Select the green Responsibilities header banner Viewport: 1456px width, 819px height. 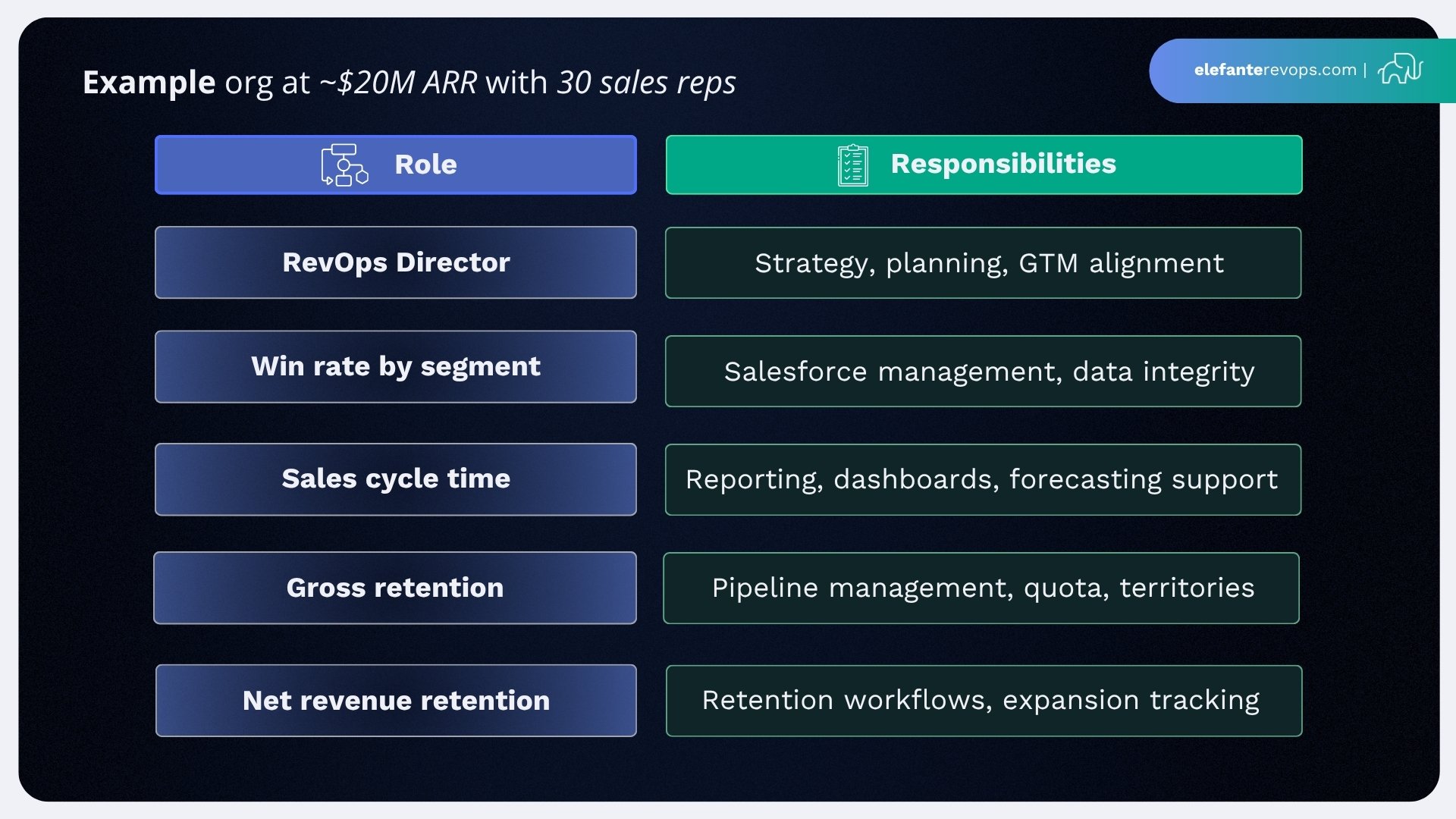pos(983,164)
